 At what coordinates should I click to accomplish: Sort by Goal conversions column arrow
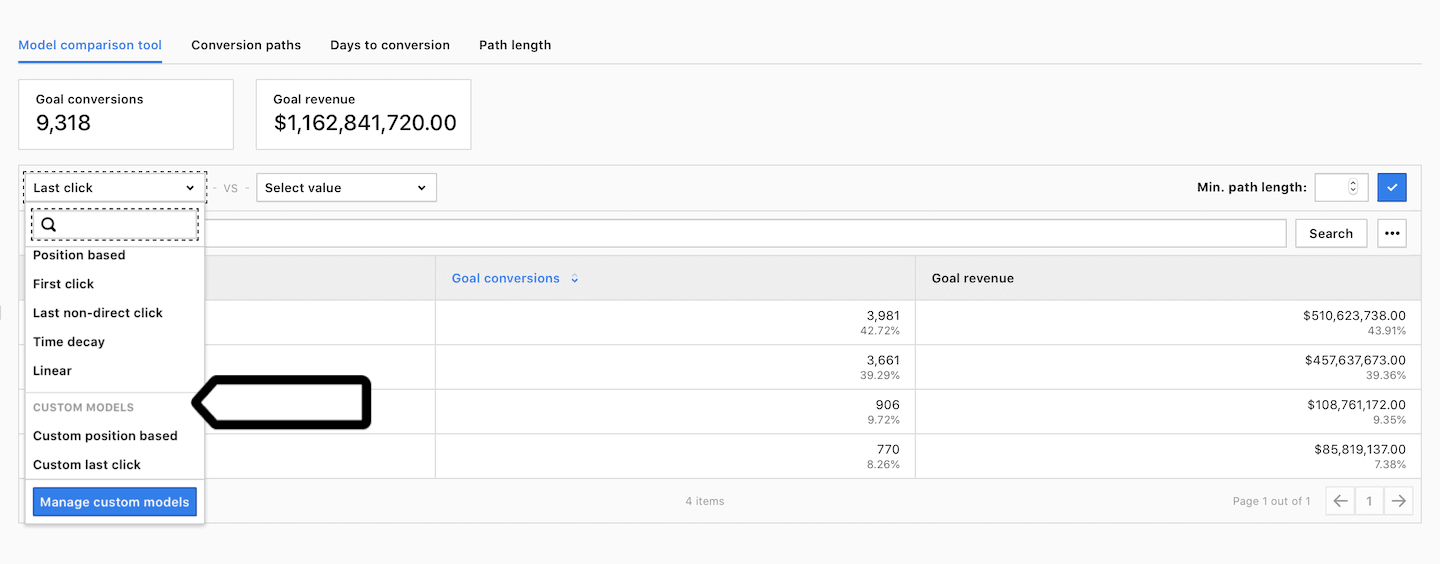coord(575,279)
